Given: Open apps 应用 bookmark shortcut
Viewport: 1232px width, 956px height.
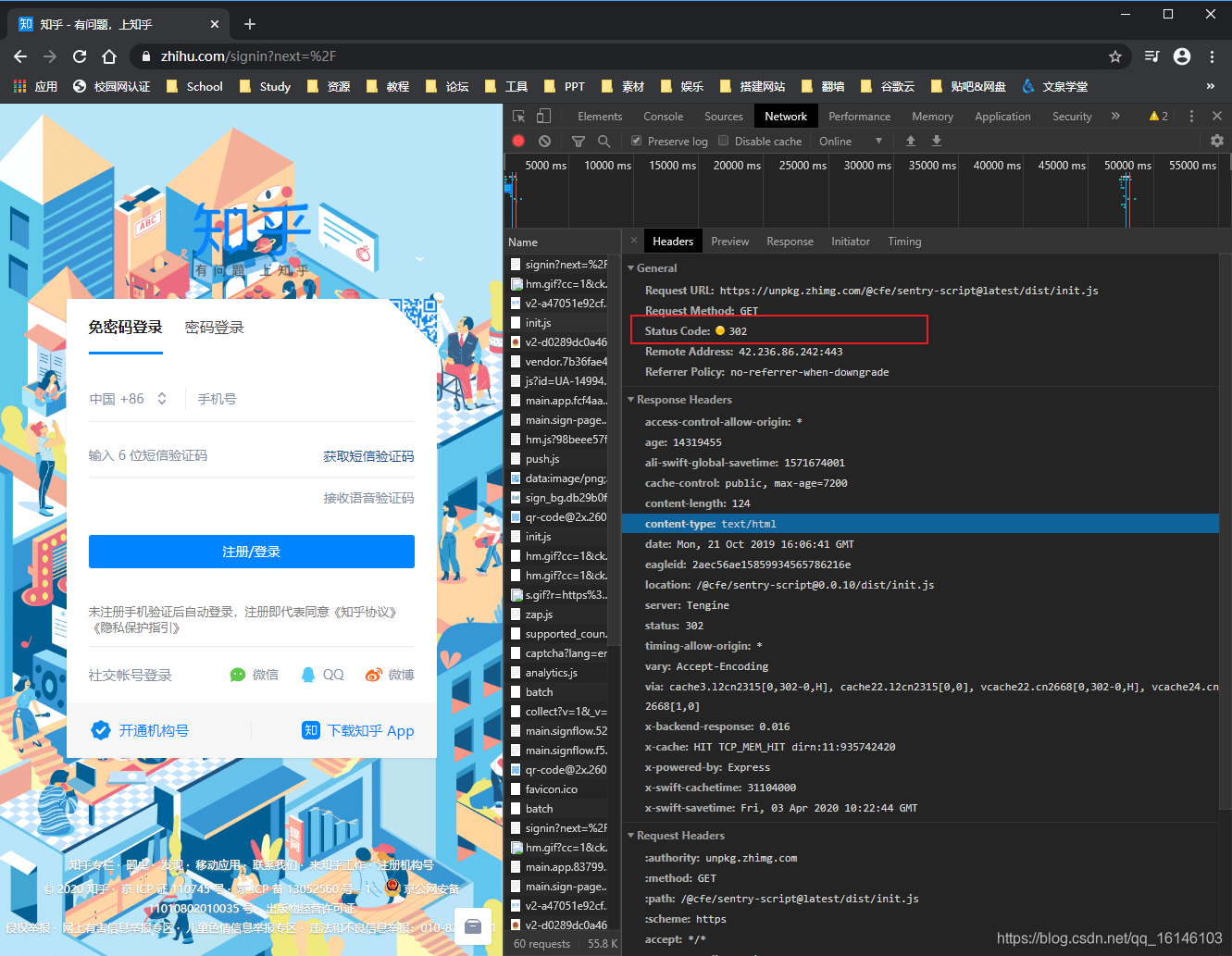Looking at the screenshot, I should coord(35,86).
